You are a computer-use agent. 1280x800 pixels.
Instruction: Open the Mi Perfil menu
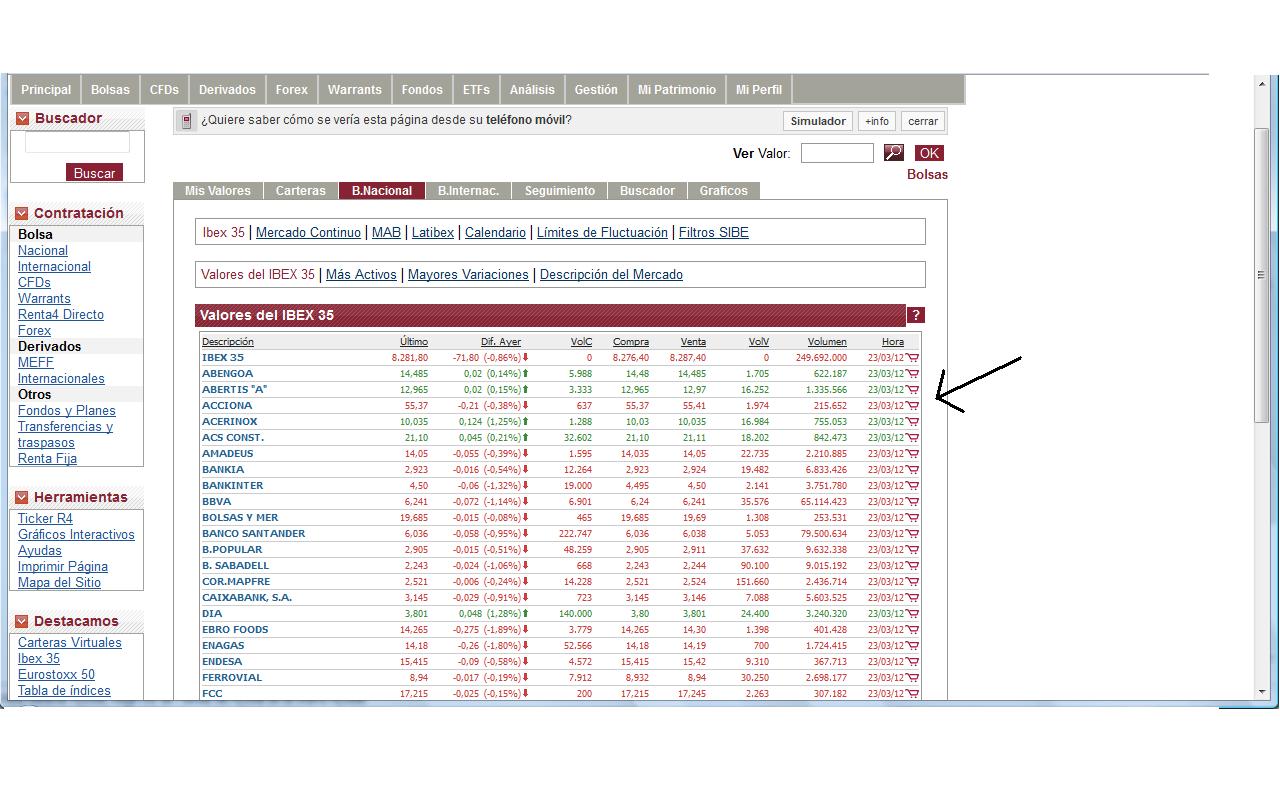click(x=759, y=90)
